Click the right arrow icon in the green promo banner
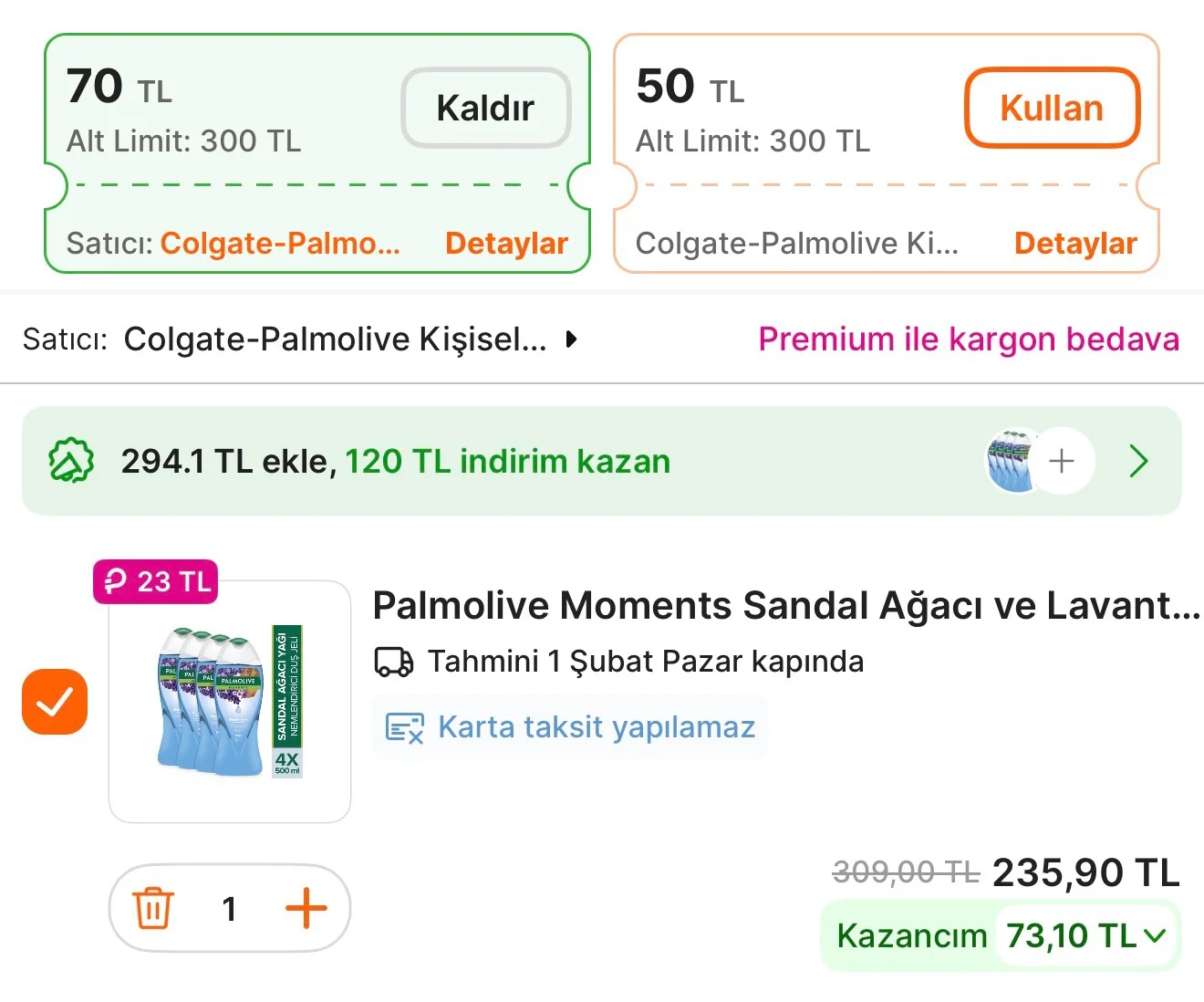The image size is (1204, 1002). pyautogui.click(x=1138, y=462)
